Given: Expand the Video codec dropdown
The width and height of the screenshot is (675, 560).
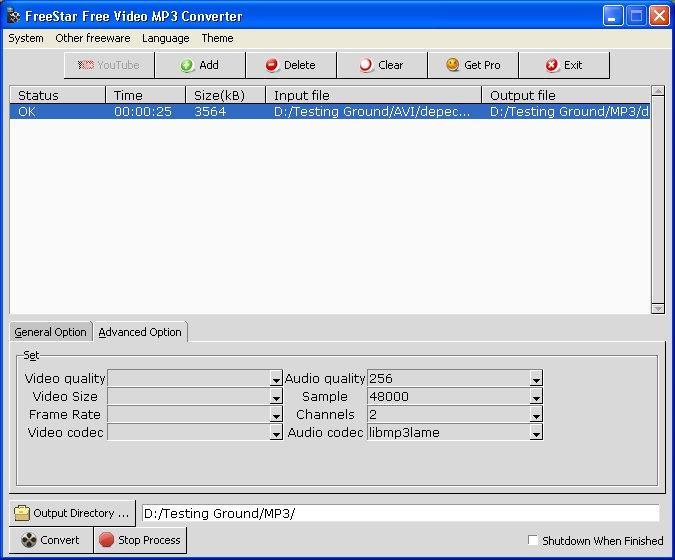Looking at the screenshot, I should tap(276, 433).
